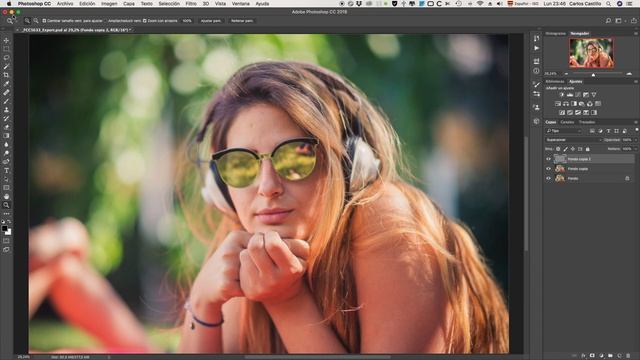Open the Actions play panel icon
Screen dimensions: 640x360
coord(536,48)
